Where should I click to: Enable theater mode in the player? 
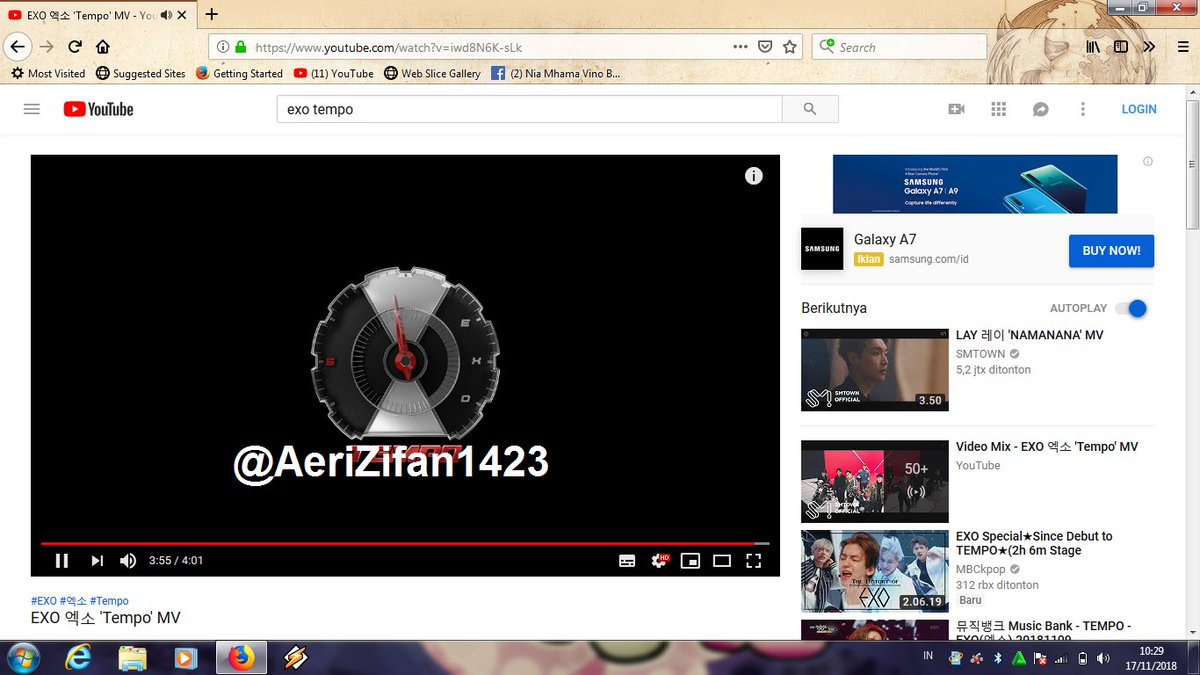click(722, 561)
